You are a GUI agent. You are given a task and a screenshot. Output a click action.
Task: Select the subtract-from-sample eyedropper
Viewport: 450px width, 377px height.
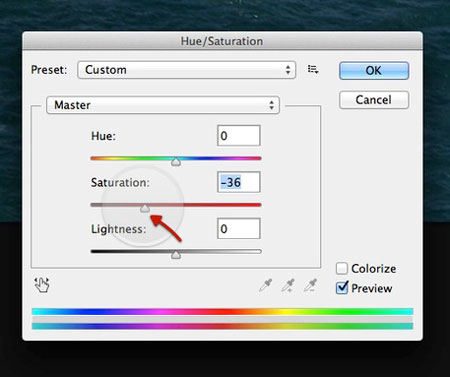[x=311, y=285]
